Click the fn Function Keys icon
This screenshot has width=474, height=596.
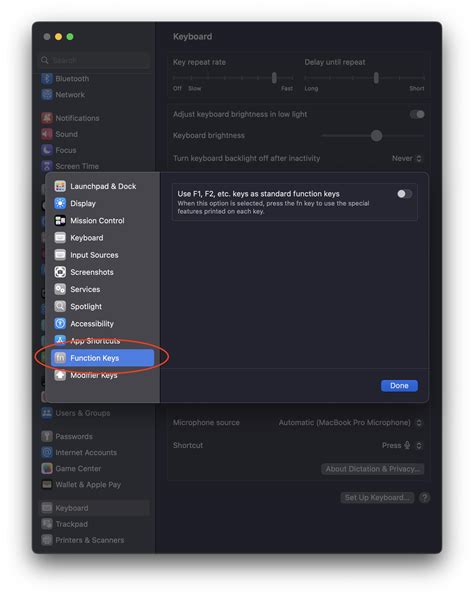pos(60,358)
